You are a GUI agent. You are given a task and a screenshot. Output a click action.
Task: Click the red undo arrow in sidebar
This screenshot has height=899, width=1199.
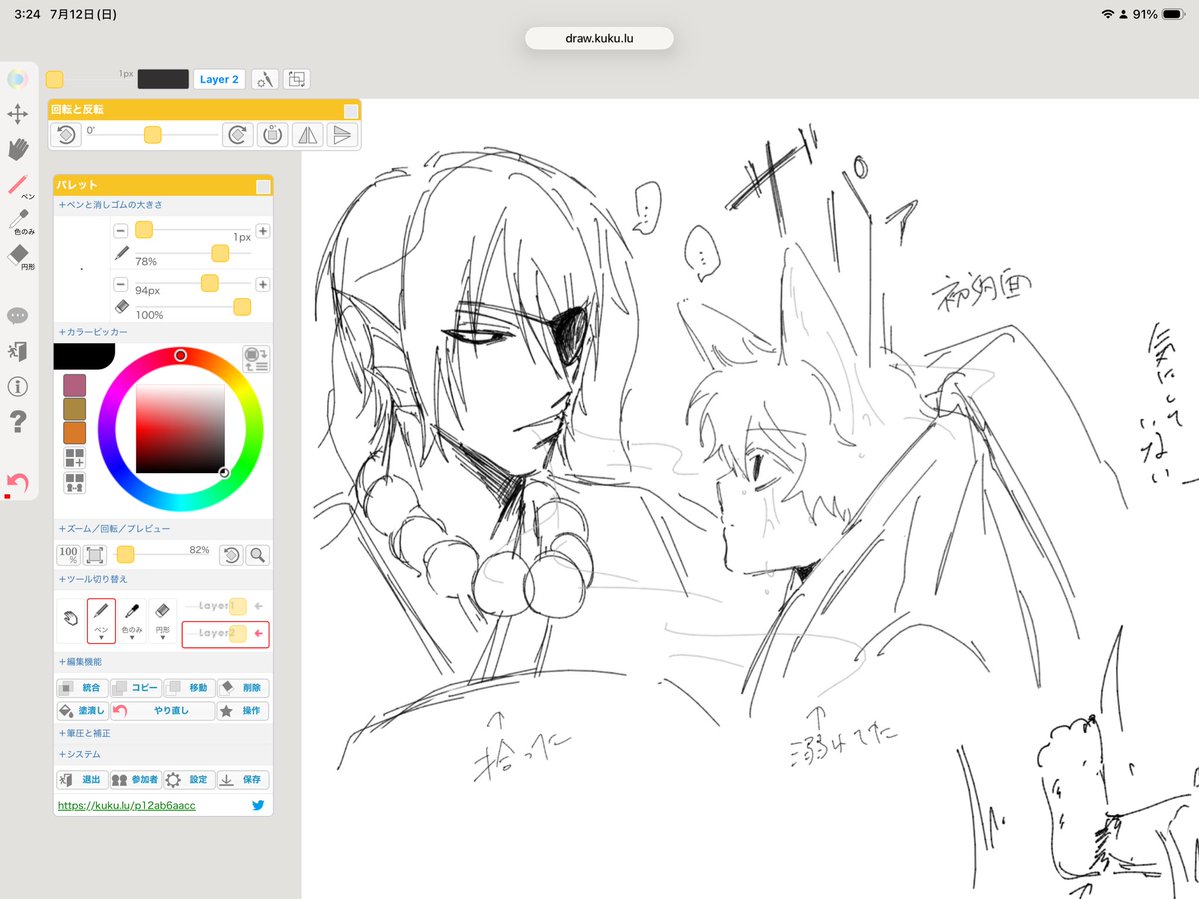pyautogui.click(x=18, y=482)
